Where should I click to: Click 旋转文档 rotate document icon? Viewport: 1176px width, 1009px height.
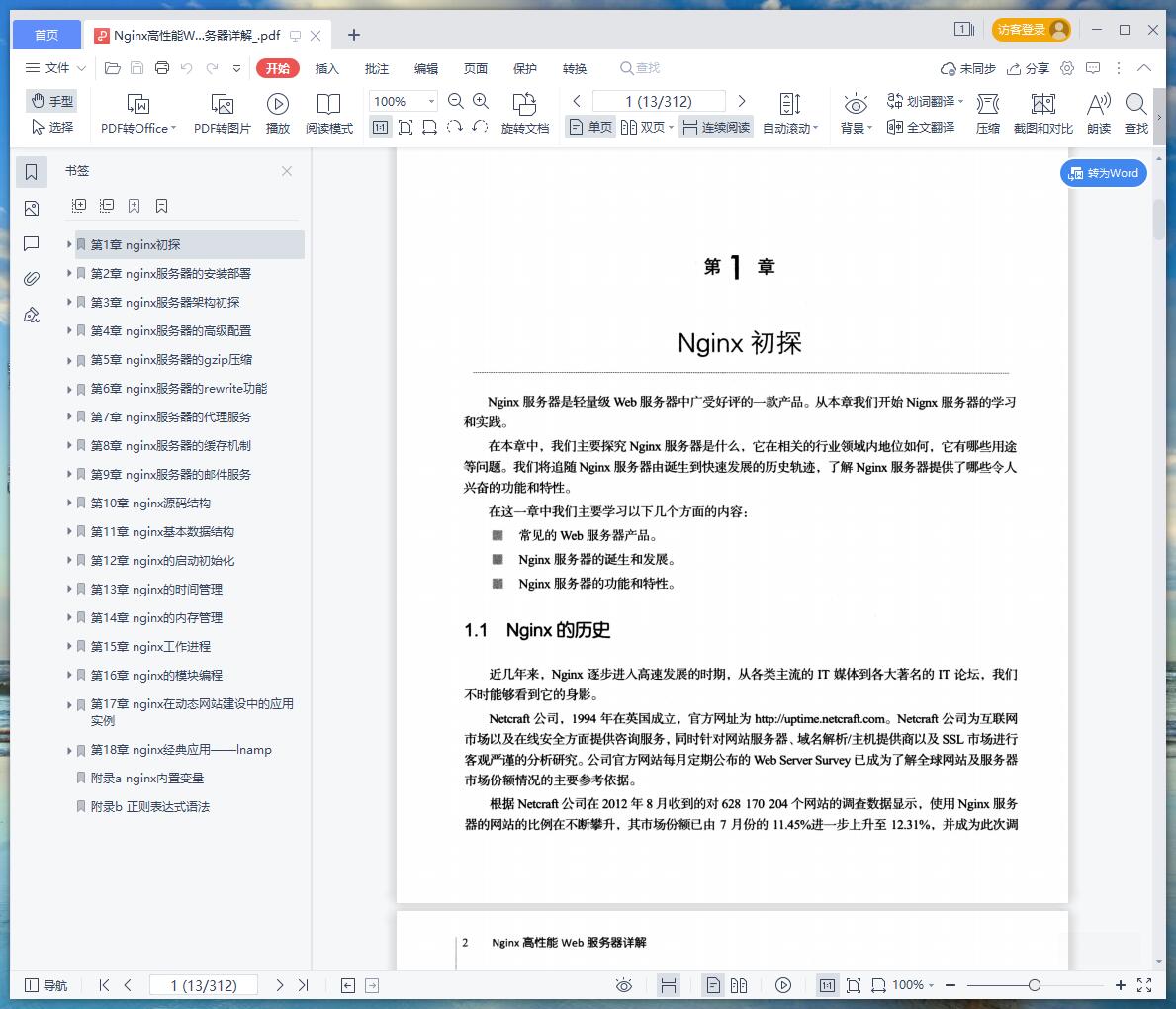(525, 114)
